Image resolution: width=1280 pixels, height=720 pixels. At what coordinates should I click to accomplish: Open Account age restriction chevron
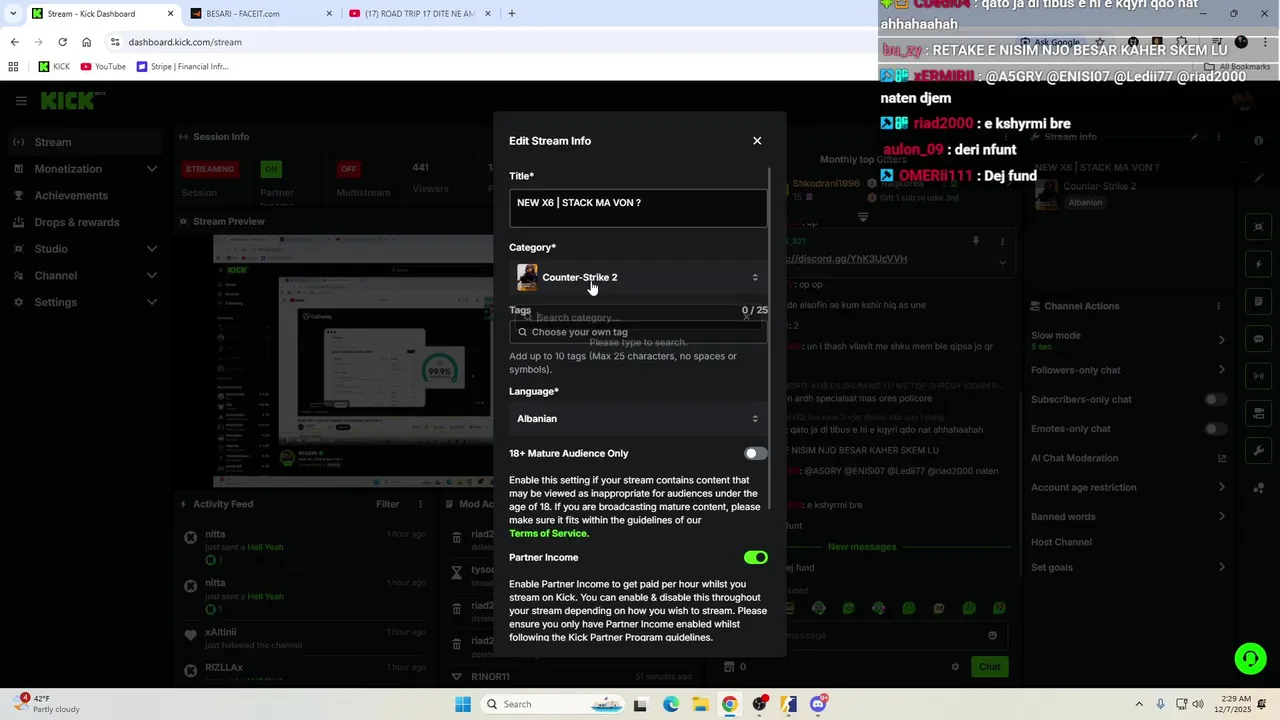(1221, 487)
